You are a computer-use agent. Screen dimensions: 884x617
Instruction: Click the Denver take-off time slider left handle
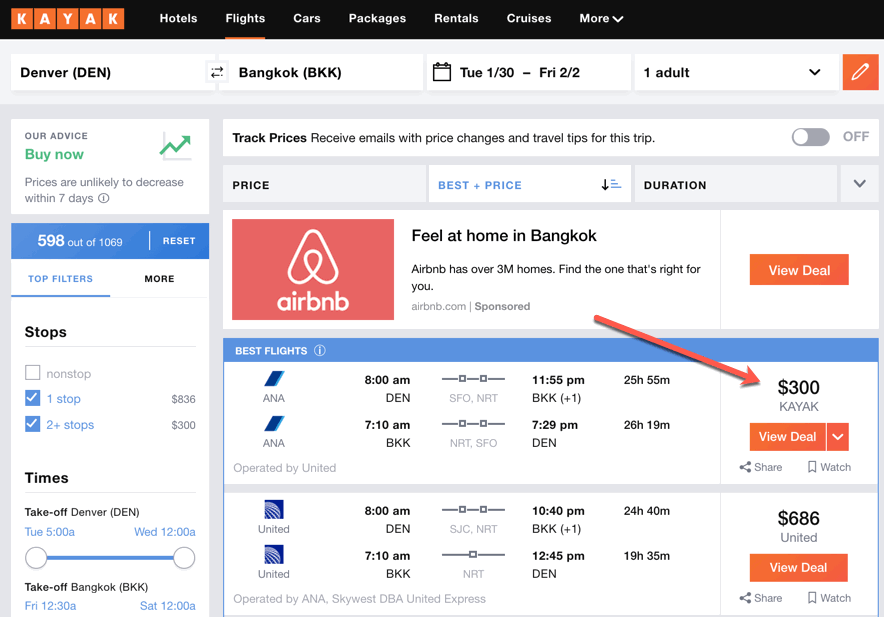[36, 557]
